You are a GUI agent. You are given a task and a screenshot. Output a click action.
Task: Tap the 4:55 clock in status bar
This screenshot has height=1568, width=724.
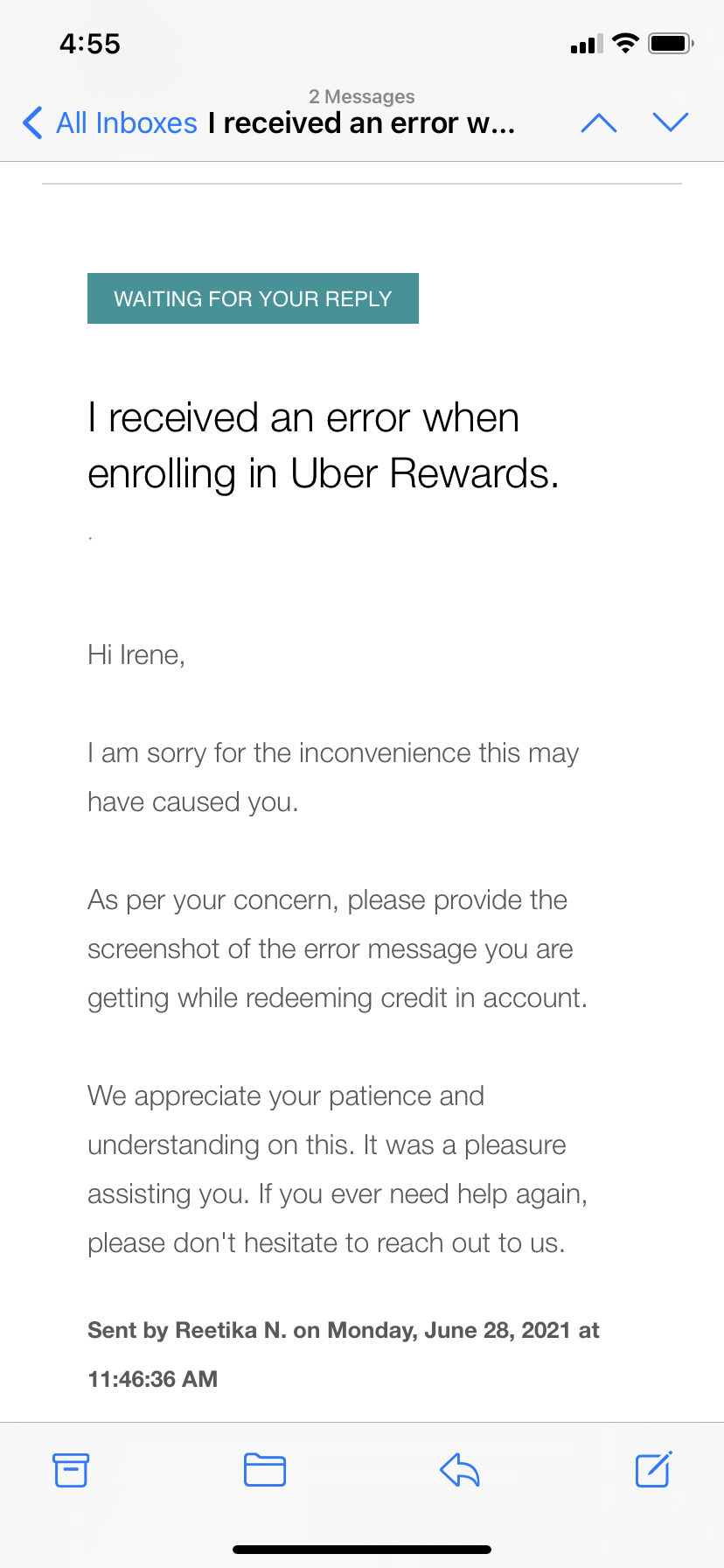[x=90, y=44]
